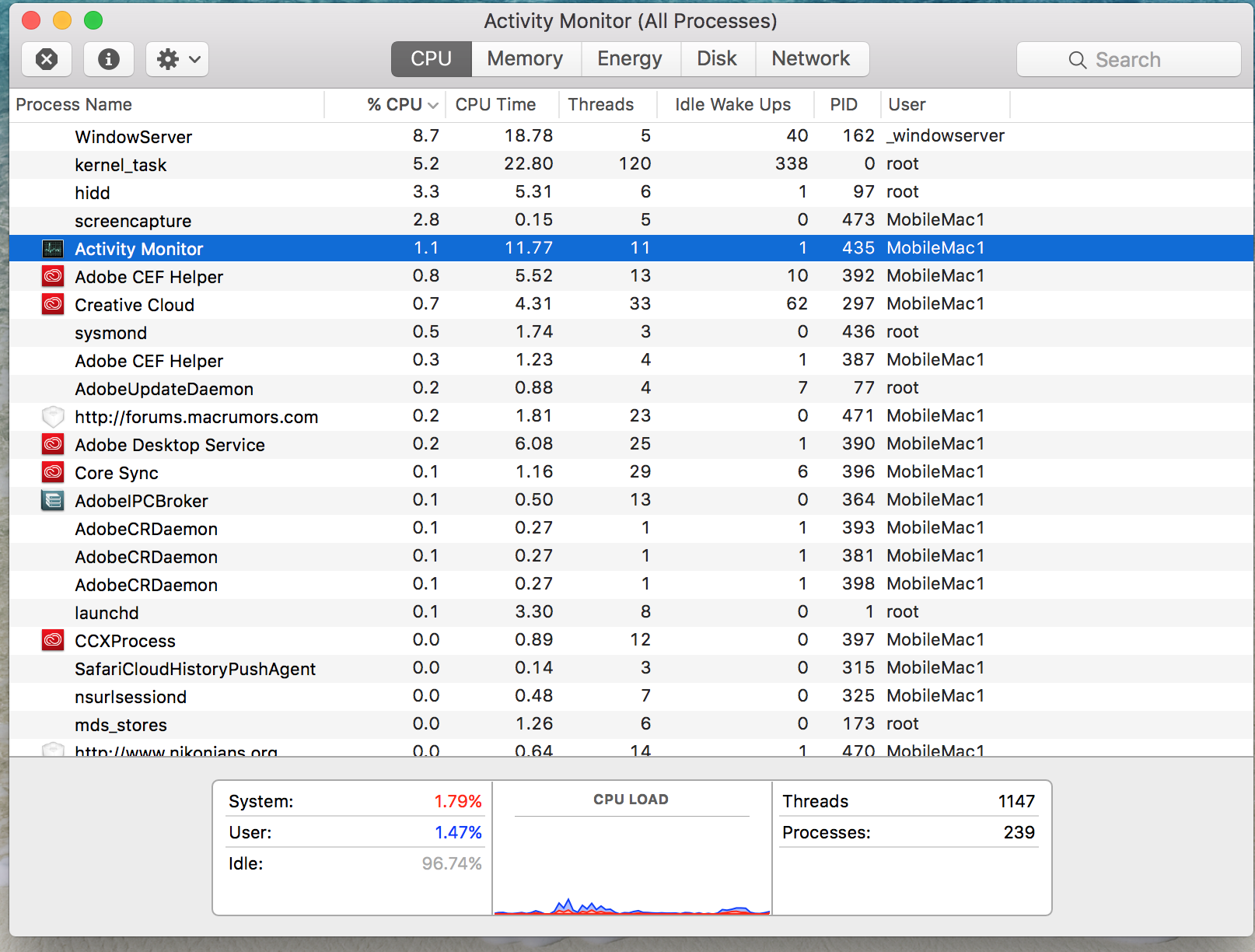The height and width of the screenshot is (952, 1255).
Task: Click the CCXProcess red icon
Action: [53, 640]
